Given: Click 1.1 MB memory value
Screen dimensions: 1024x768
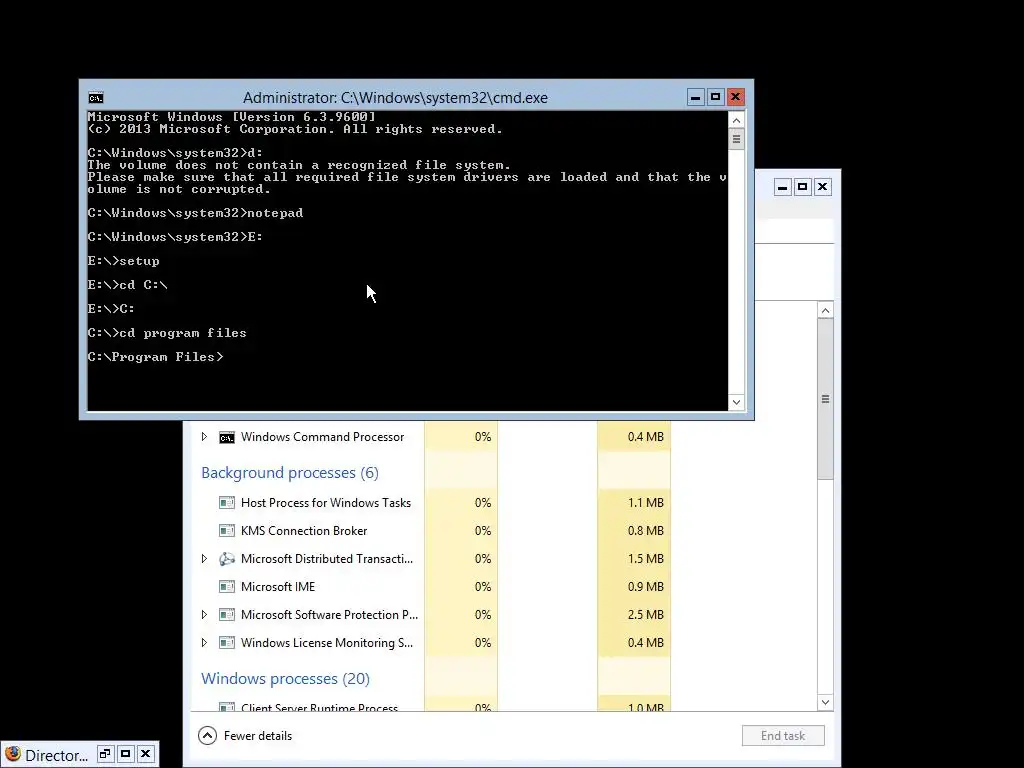Looking at the screenshot, I should 646,503.
